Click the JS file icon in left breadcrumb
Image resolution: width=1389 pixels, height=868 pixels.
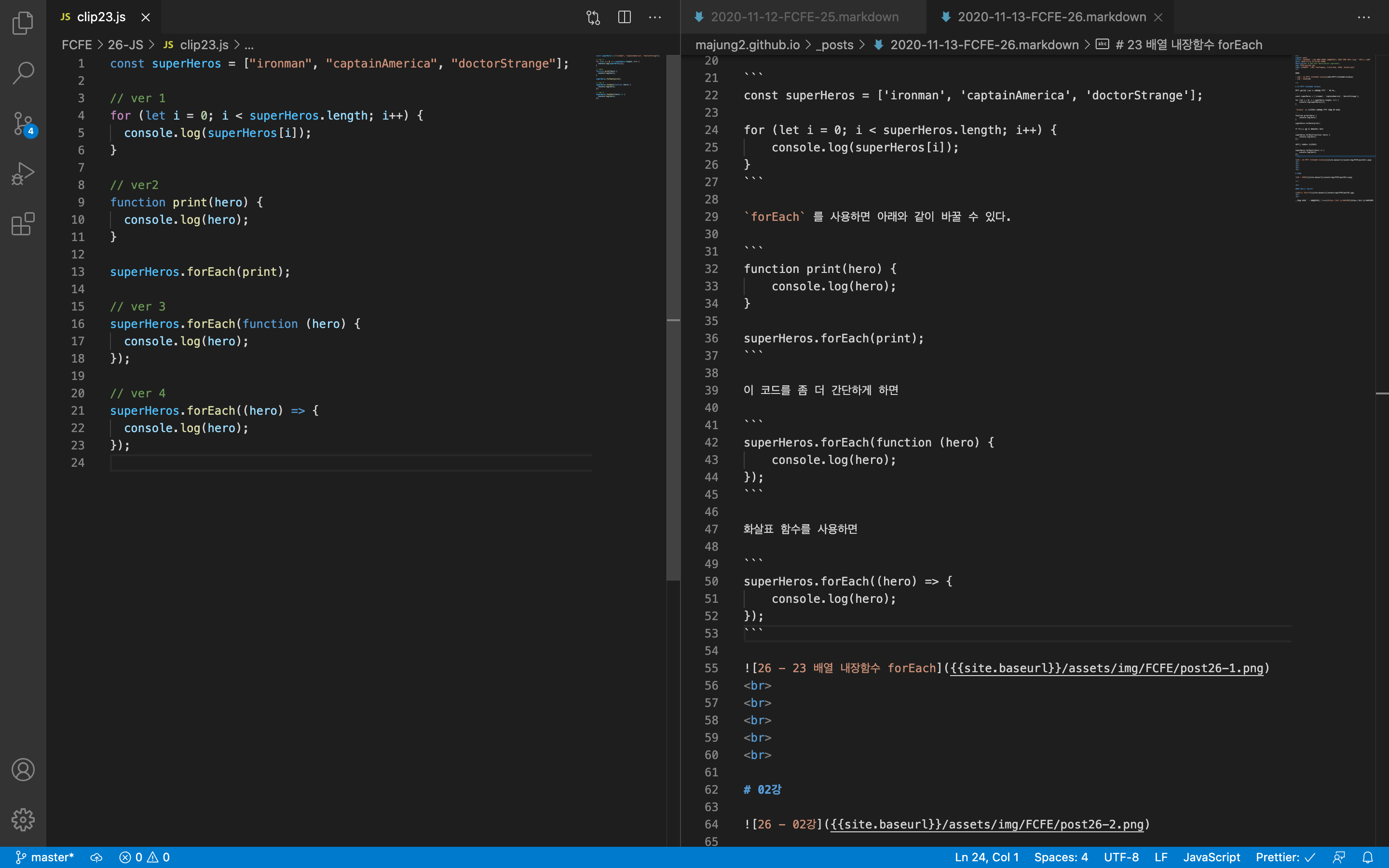tap(168, 45)
